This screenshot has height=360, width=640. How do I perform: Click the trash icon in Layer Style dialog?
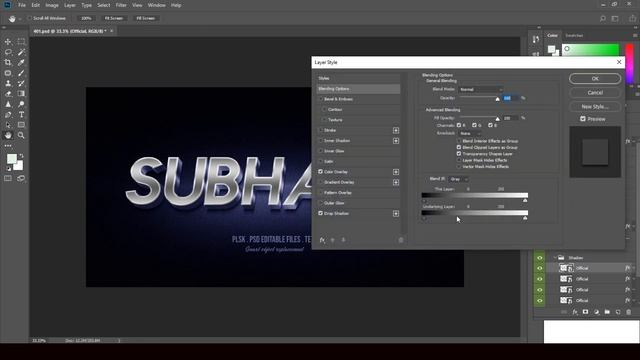coord(401,240)
